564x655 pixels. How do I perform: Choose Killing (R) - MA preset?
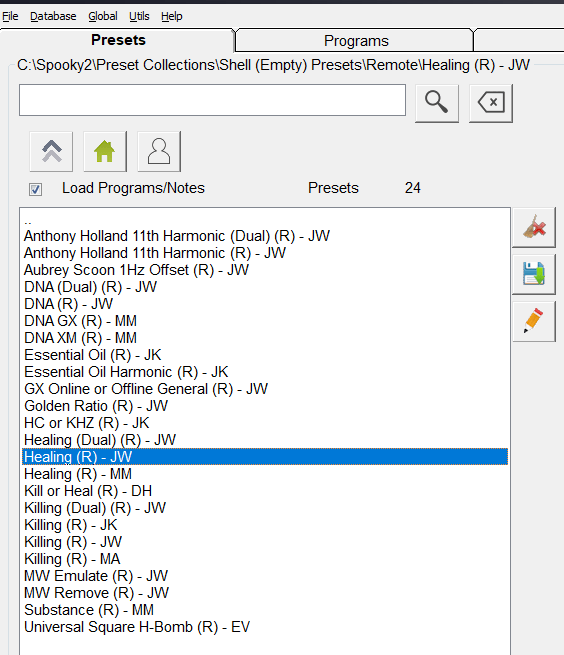tap(265, 559)
